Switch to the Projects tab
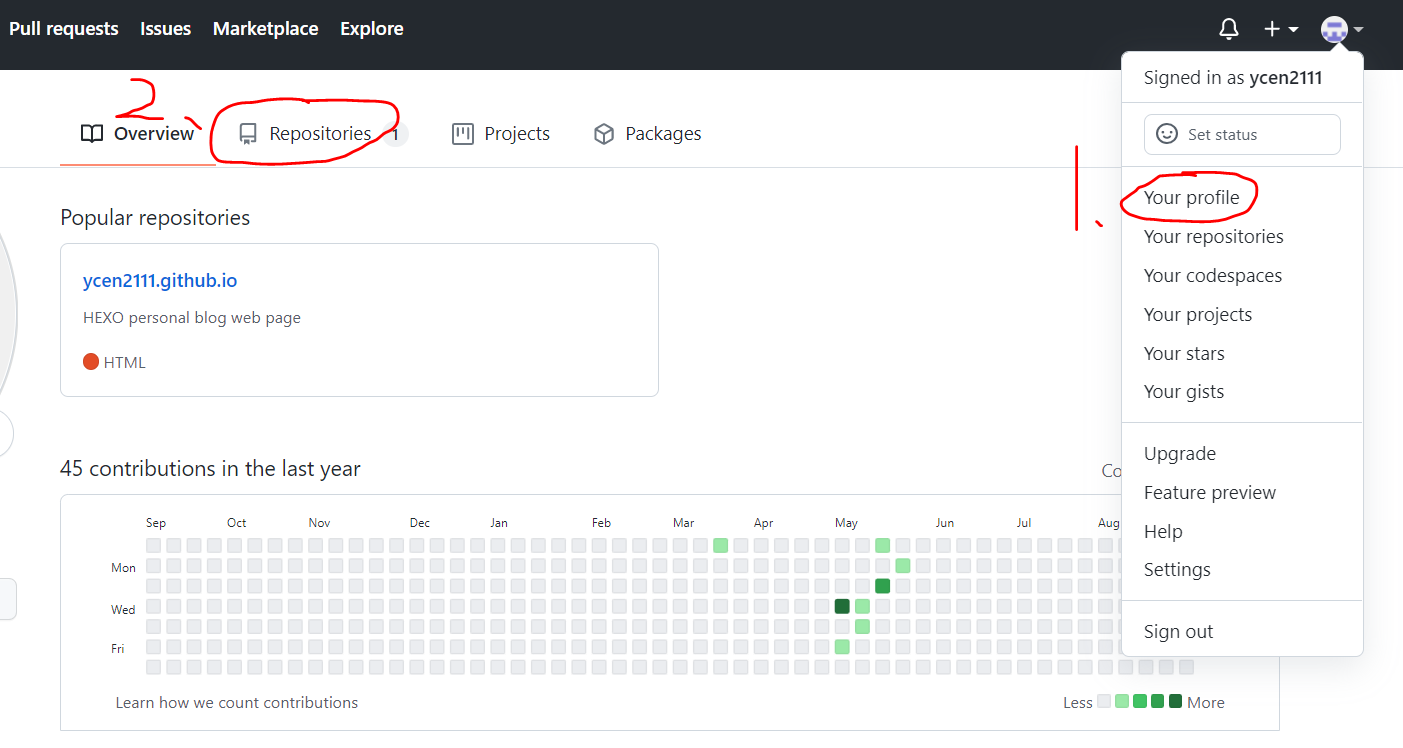This screenshot has height=748, width=1403. point(501,134)
